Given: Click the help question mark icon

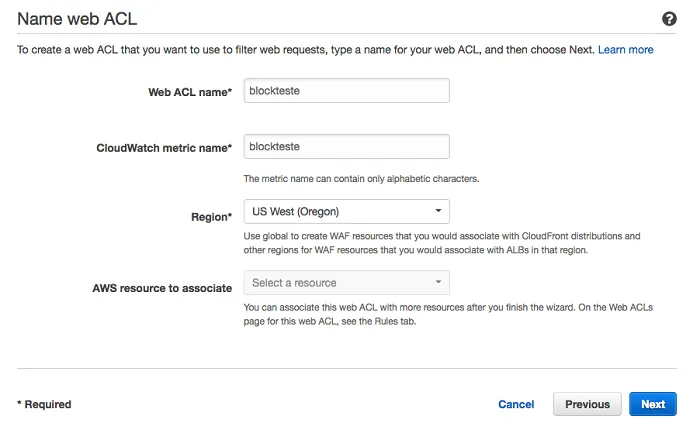Looking at the screenshot, I should [x=670, y=19].
